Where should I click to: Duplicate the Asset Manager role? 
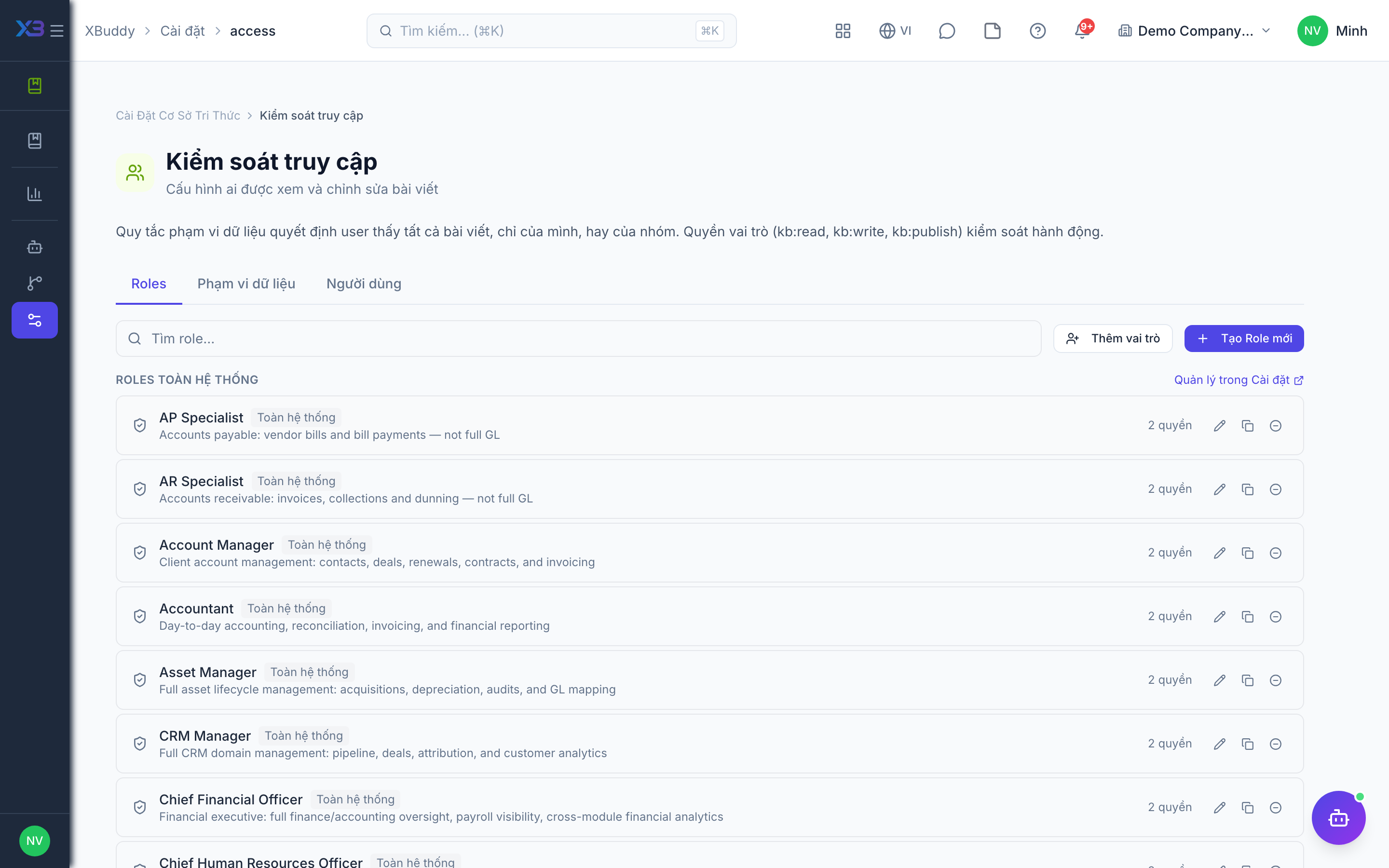tap(1247, 680)
